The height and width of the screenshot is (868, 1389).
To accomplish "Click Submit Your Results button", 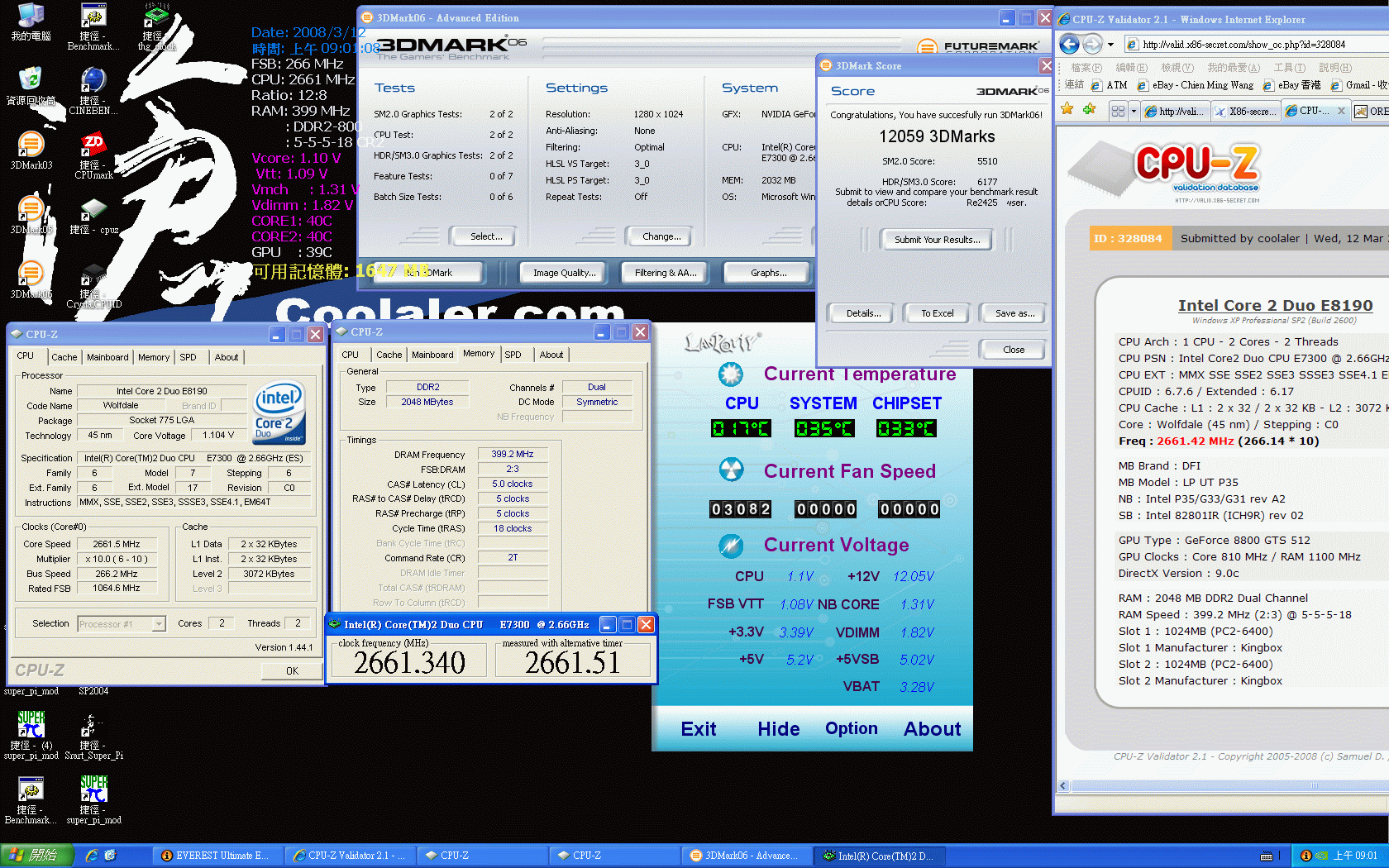I will coord(937,240).
